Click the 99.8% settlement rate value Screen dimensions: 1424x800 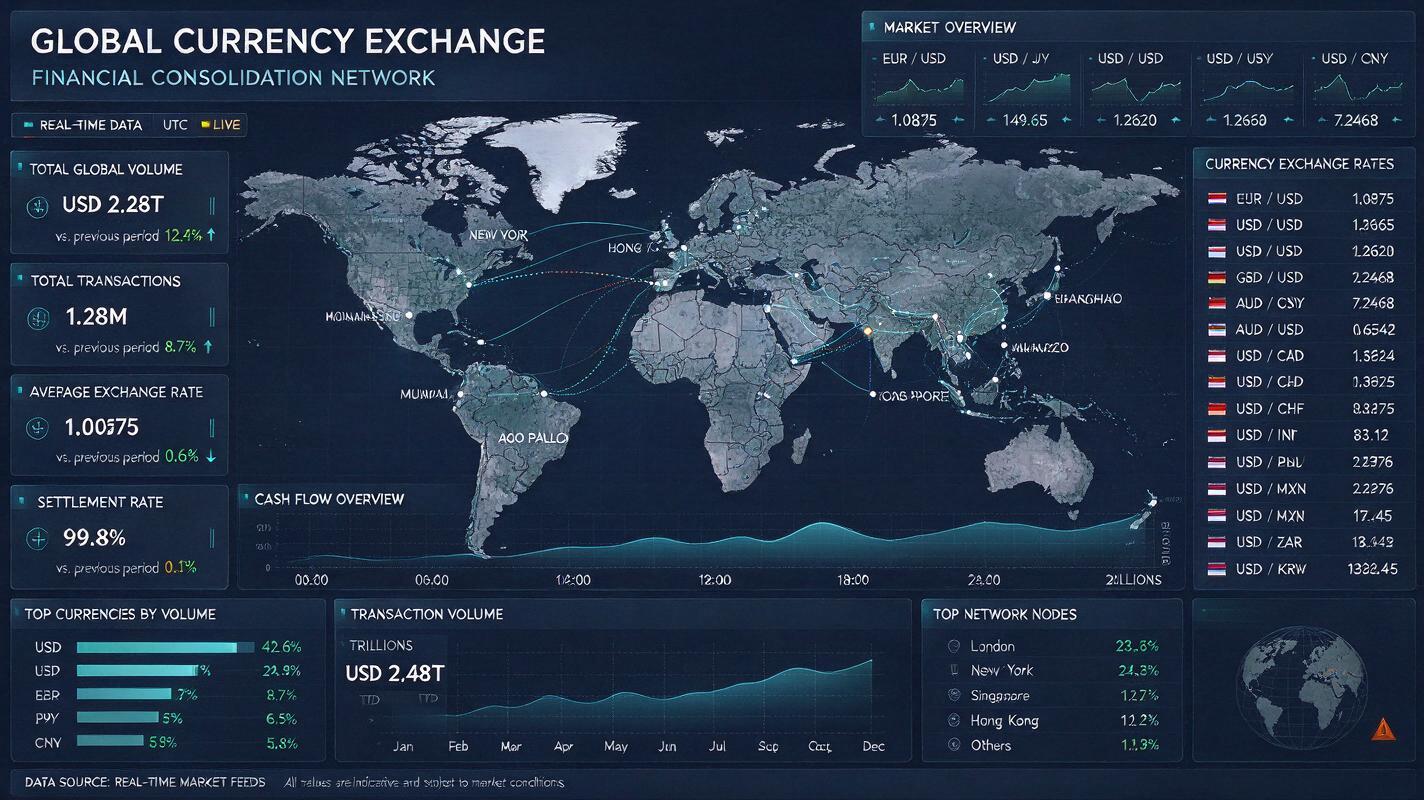coord(94,537)
